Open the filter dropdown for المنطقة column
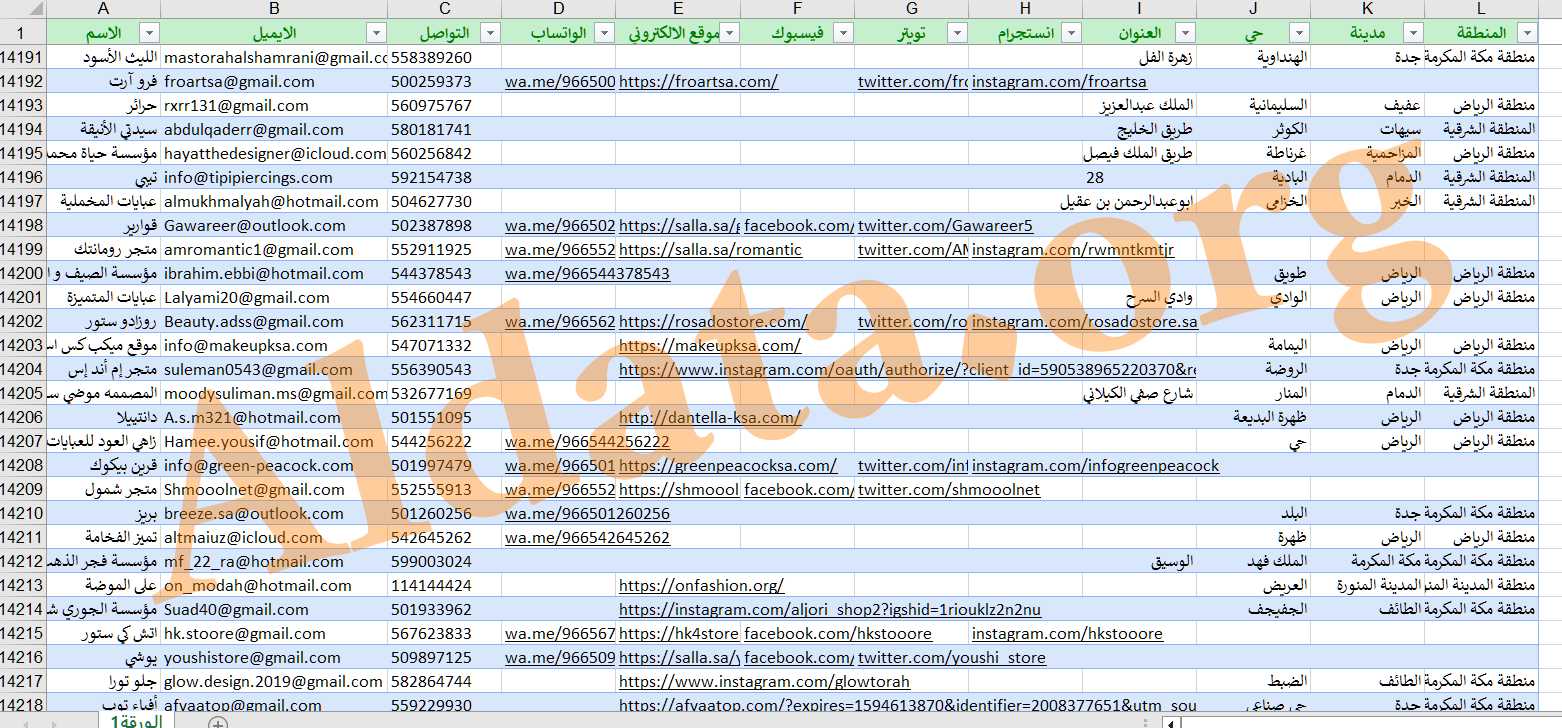Viewport: 1562px width, 728px height. [x=1527, y=33]
